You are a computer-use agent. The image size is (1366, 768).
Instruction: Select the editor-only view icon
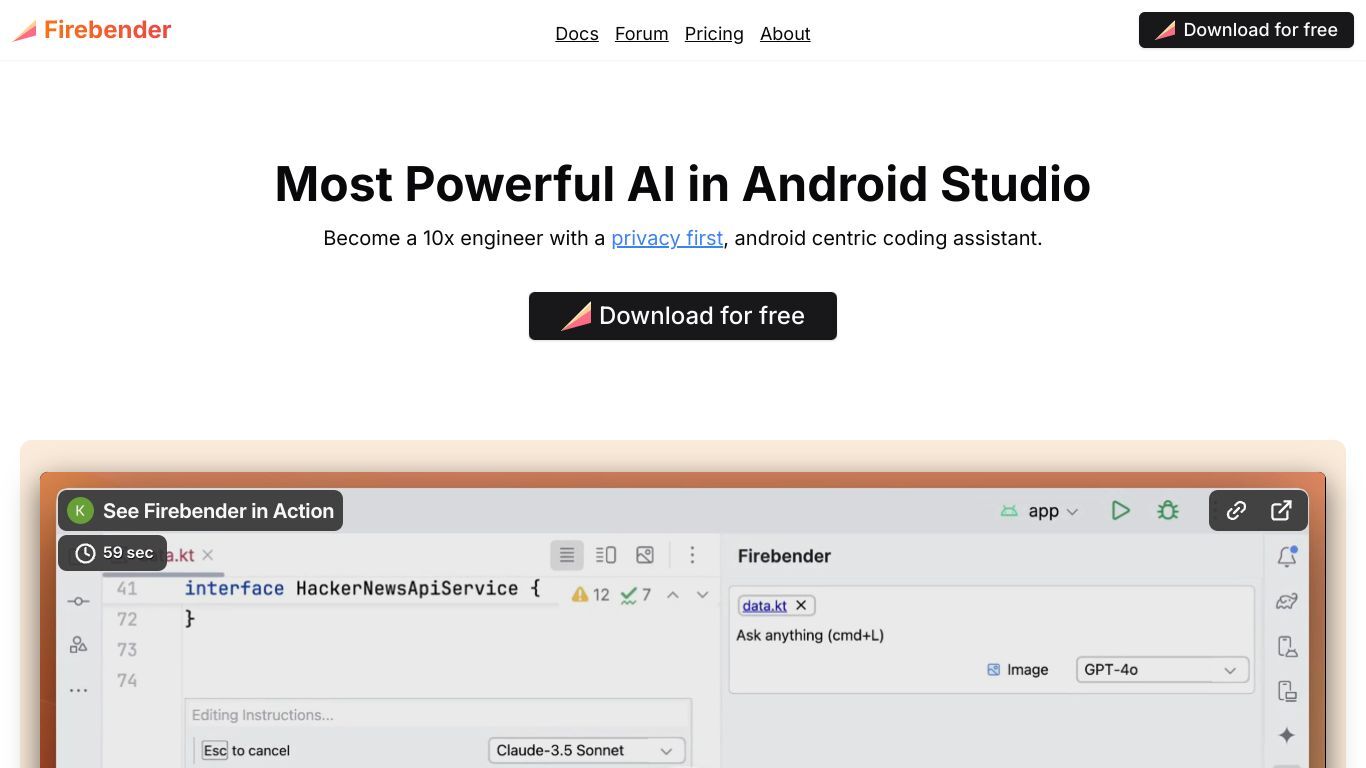coord(567,555)
